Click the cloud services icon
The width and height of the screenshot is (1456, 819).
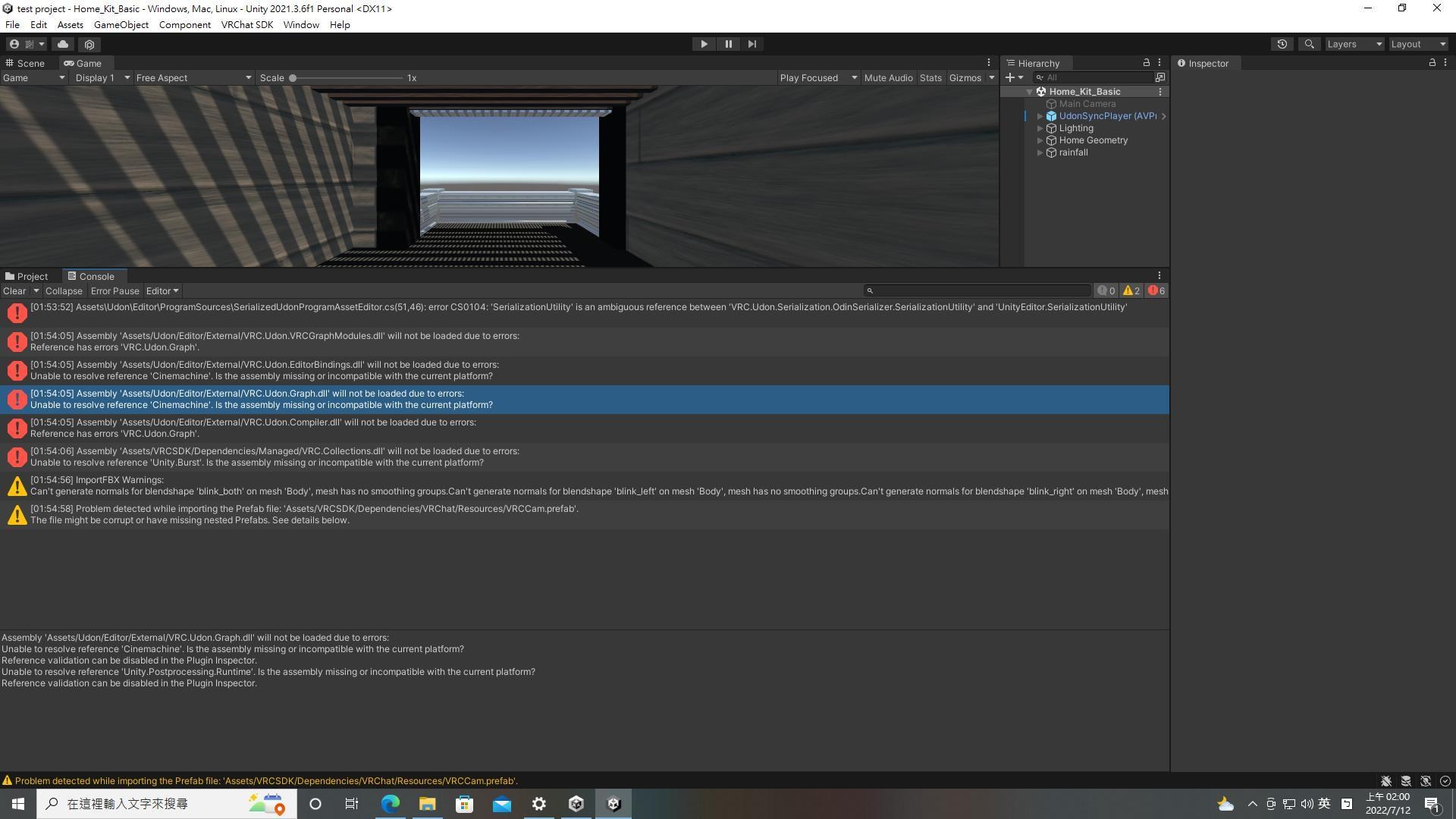click(x=63, y=44)
